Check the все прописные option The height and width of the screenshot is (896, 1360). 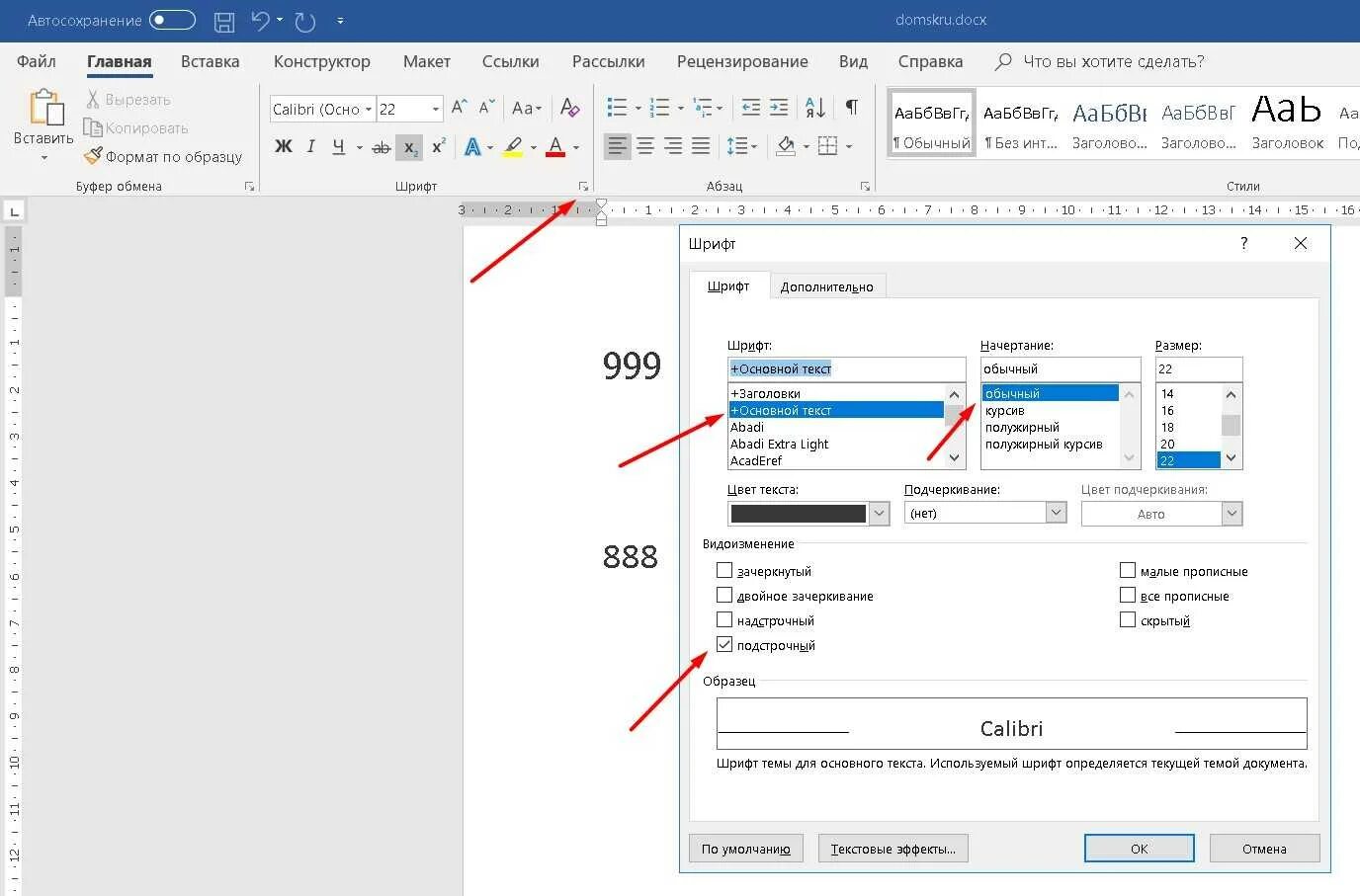[x=1128, y=595]
